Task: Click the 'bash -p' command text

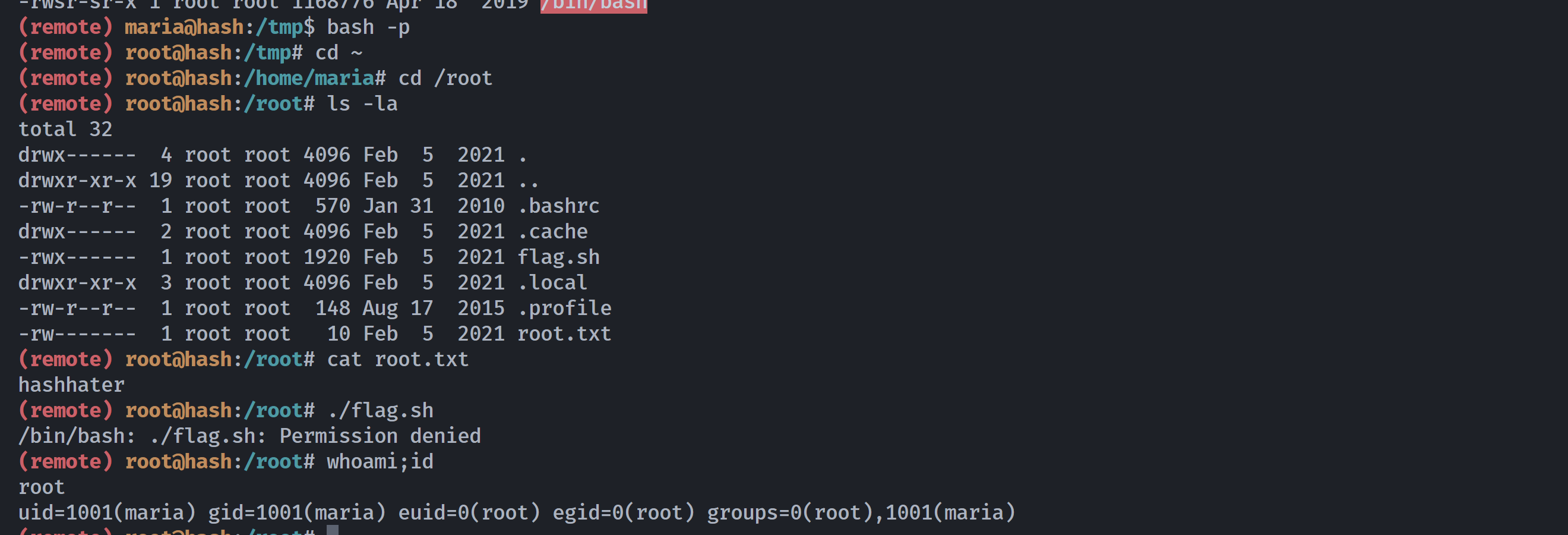Action: (368, 27)
